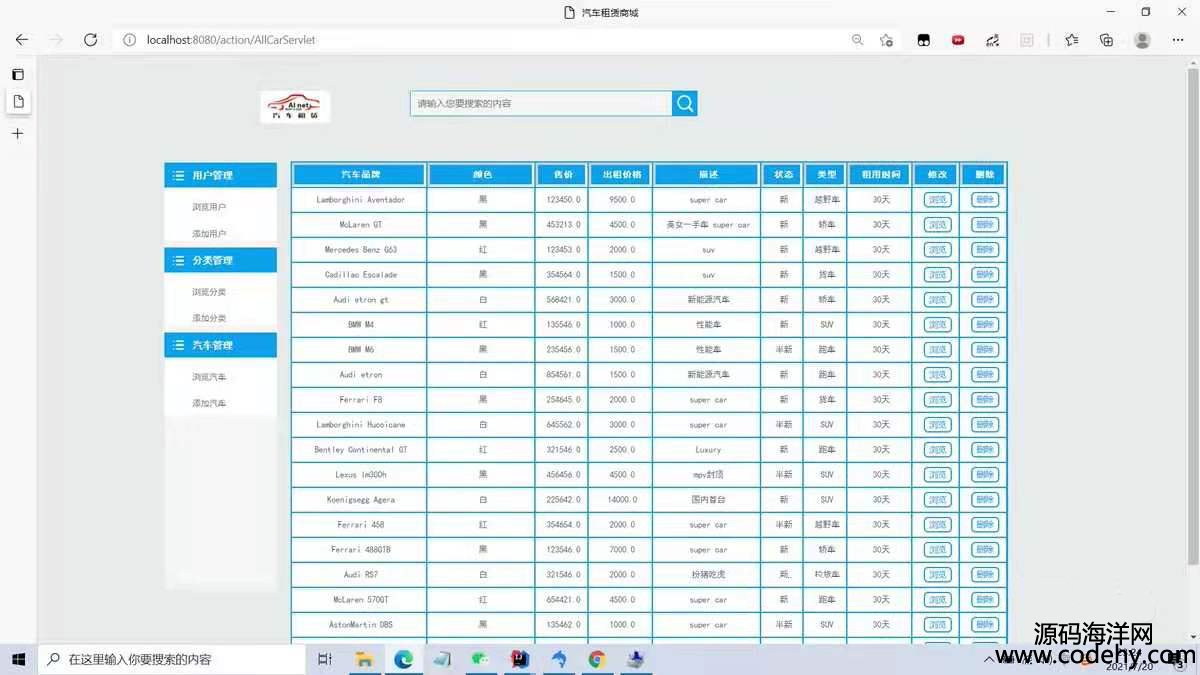The width and height of the screenshot is (1200, 675).
Task: Go back with the browser back arrow
Action: [x=22, y=40]
